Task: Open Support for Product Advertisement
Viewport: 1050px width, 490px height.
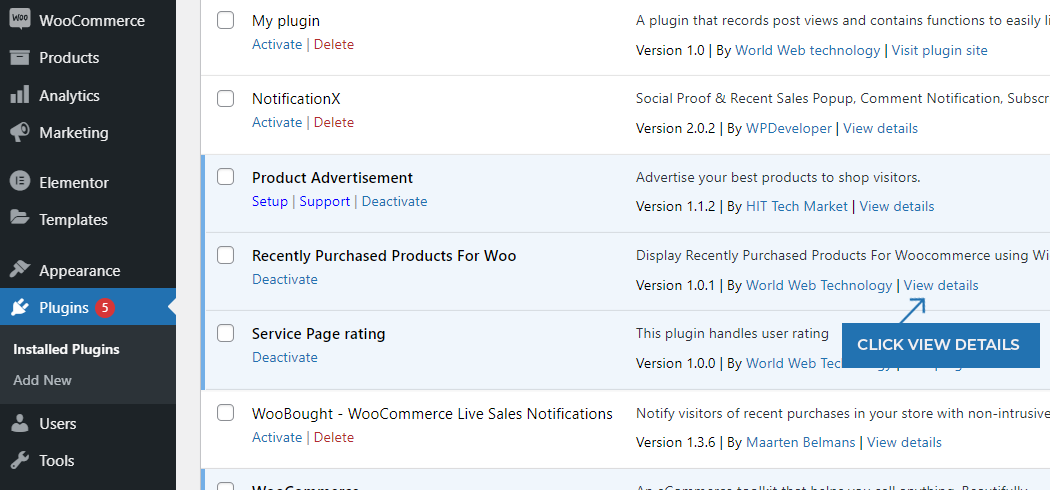Action: pyautogui.click(x=325, y=201)
